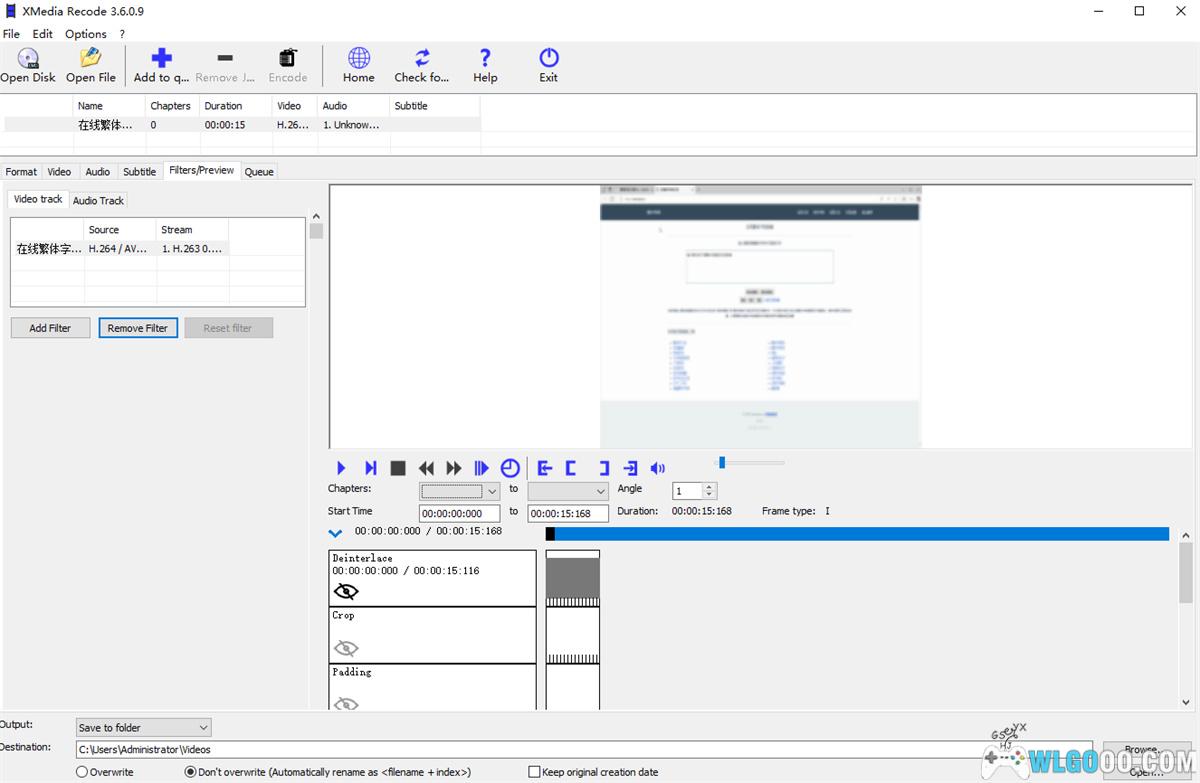Click the volume slider next to speaker
This screenshot has width=1200, height=783.
click(x=751, y=462)
